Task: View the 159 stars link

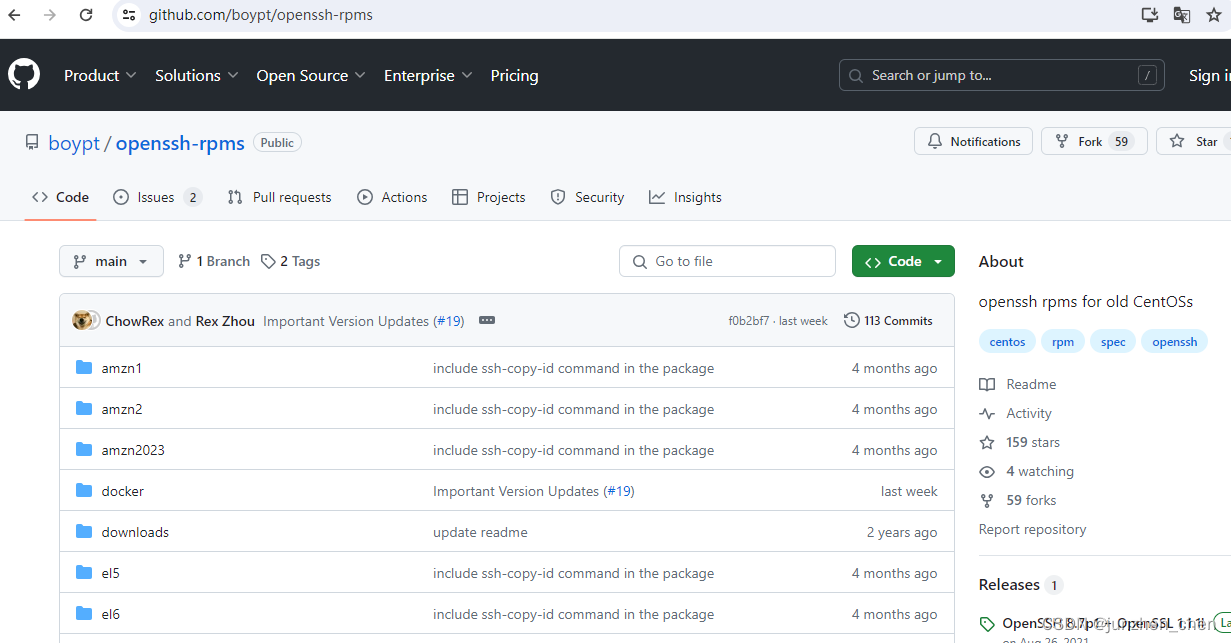Action: (x=1019, y=442)
